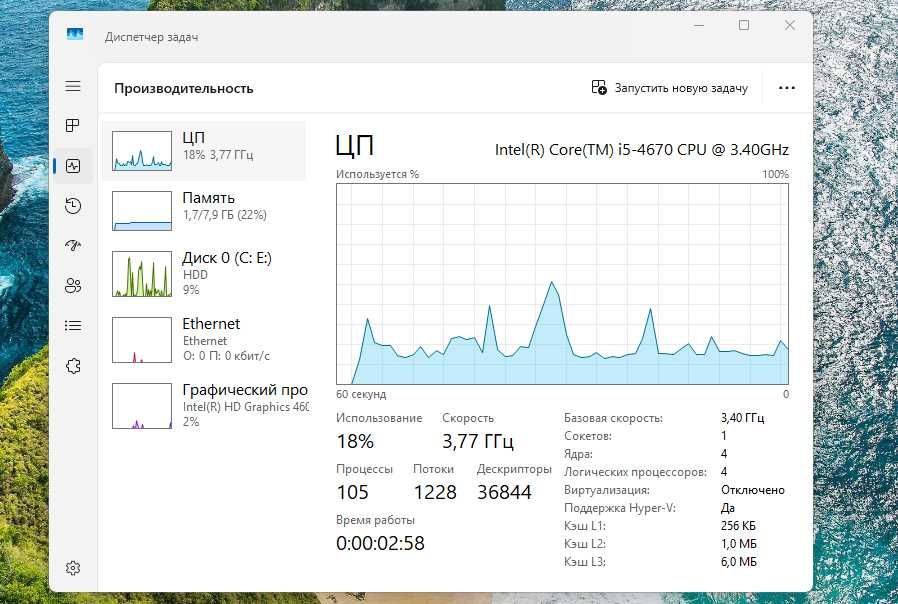Screen dimensions: 898x604
Task: Click the Диск 0 mini graph thumbnail
Action: pyautogui.click(x=142, y=274)
